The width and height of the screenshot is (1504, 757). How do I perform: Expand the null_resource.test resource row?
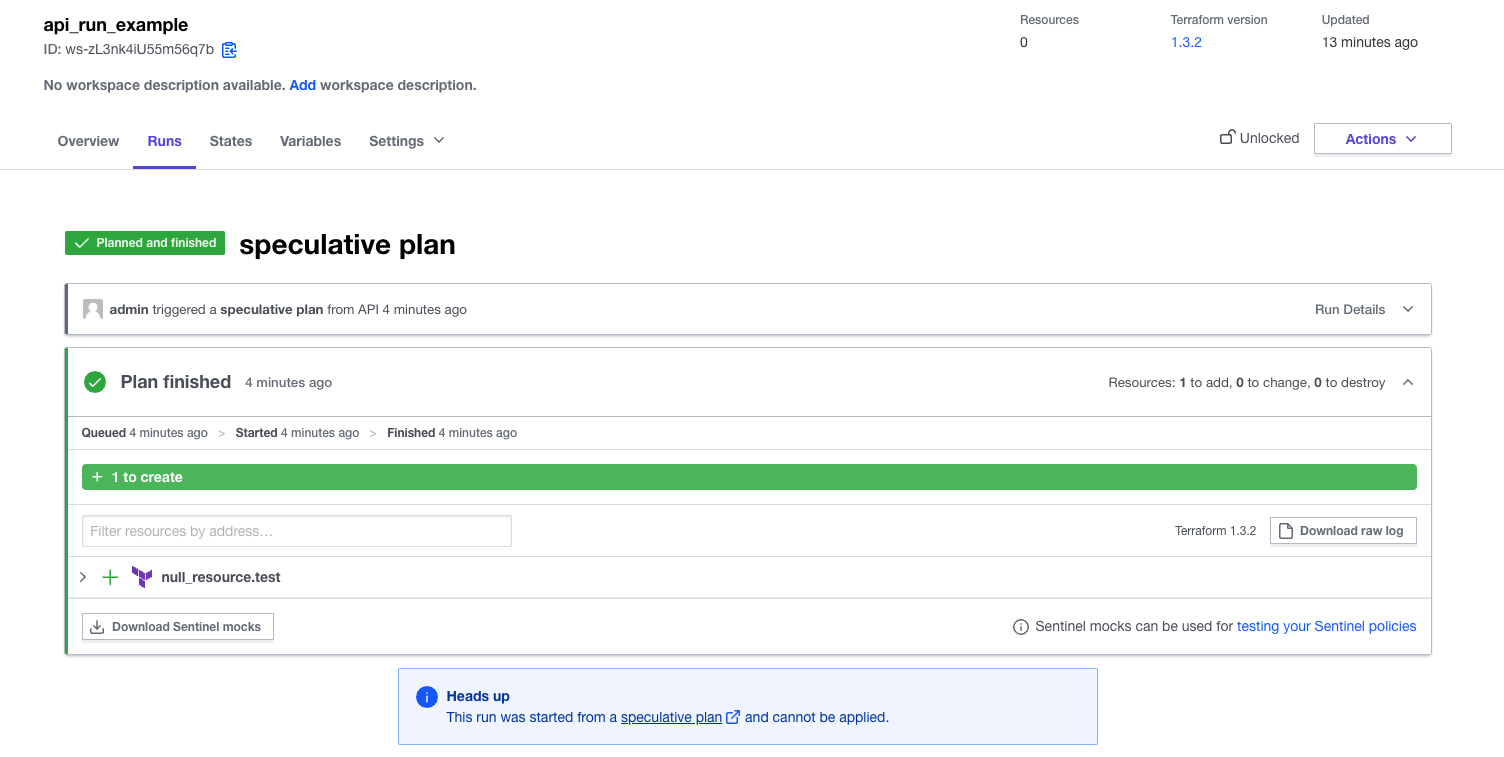tap(83, 577)
